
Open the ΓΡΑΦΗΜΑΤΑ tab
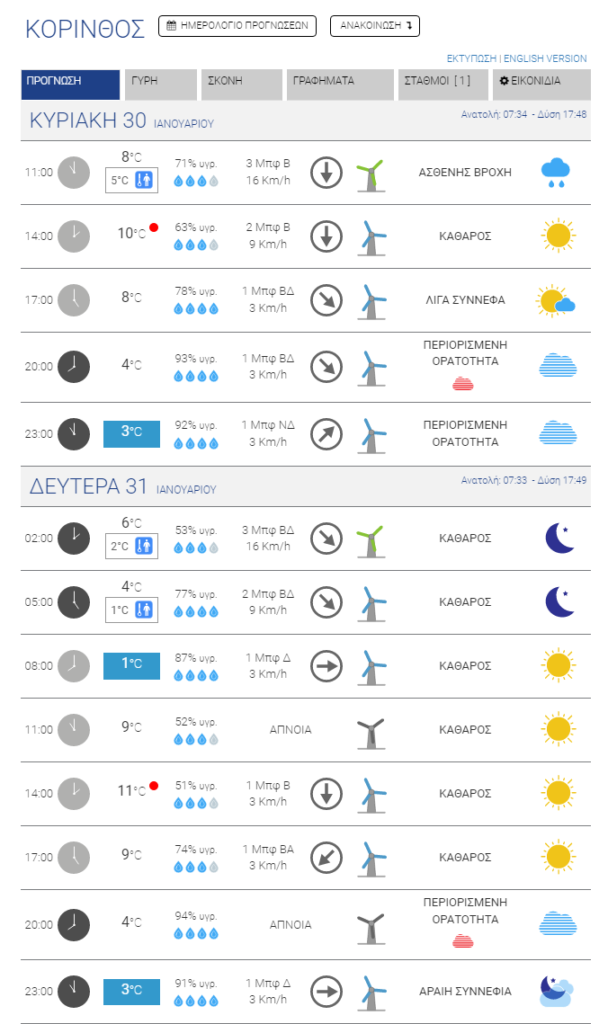coord(340,84)
